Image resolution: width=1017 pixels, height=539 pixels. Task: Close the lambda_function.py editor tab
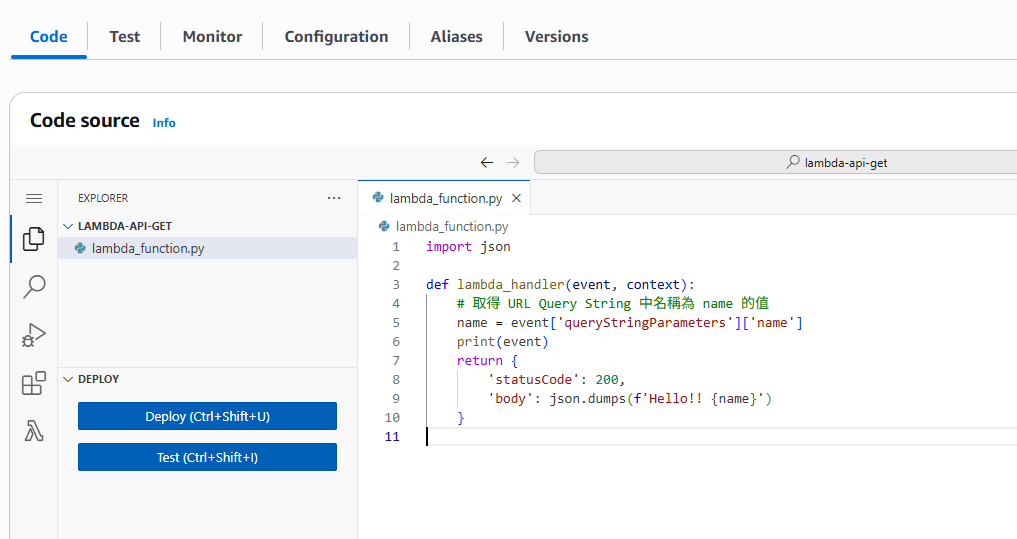click(x=516, y=198)
